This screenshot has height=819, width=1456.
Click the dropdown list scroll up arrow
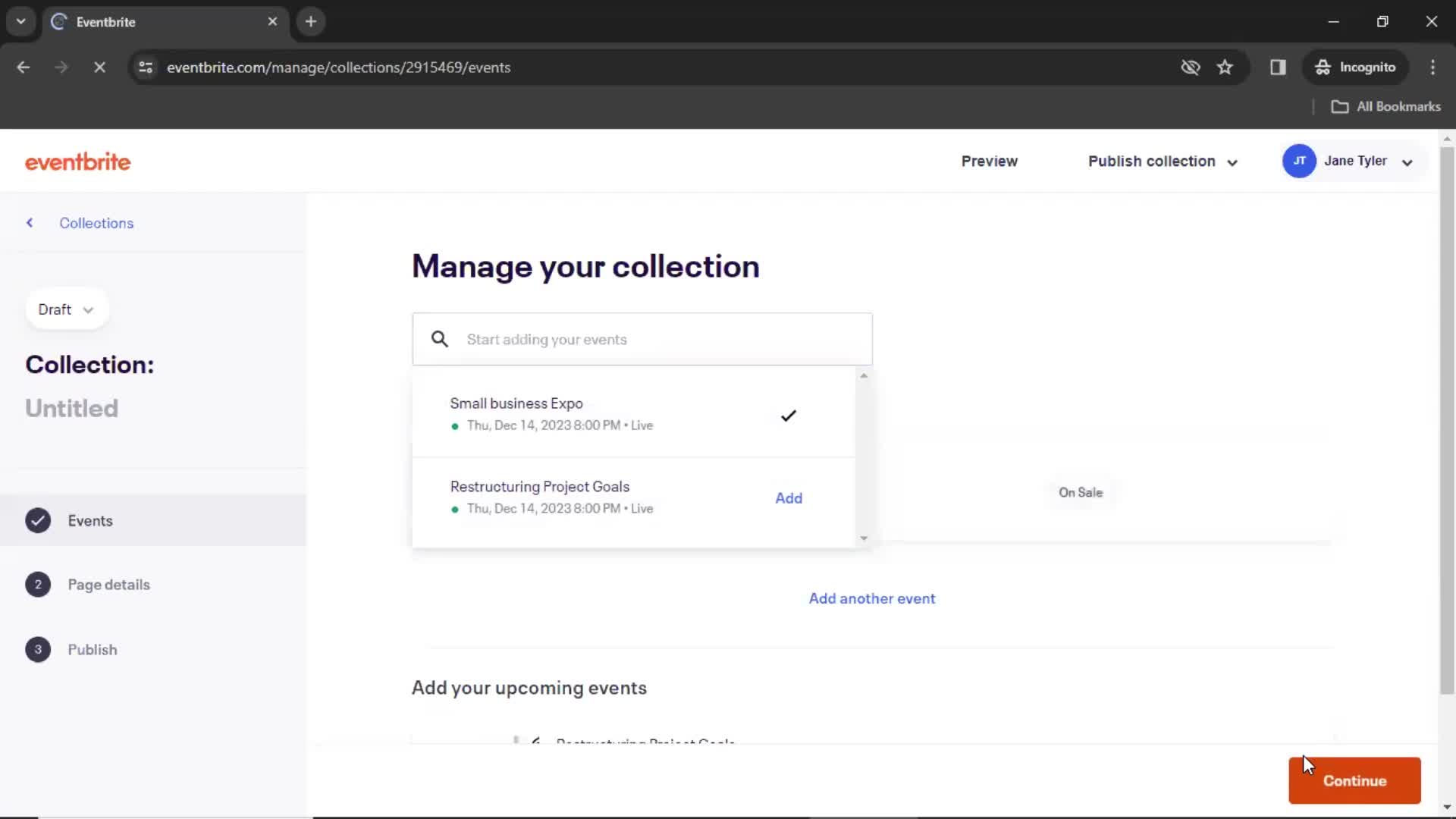[x=864, y=376]
